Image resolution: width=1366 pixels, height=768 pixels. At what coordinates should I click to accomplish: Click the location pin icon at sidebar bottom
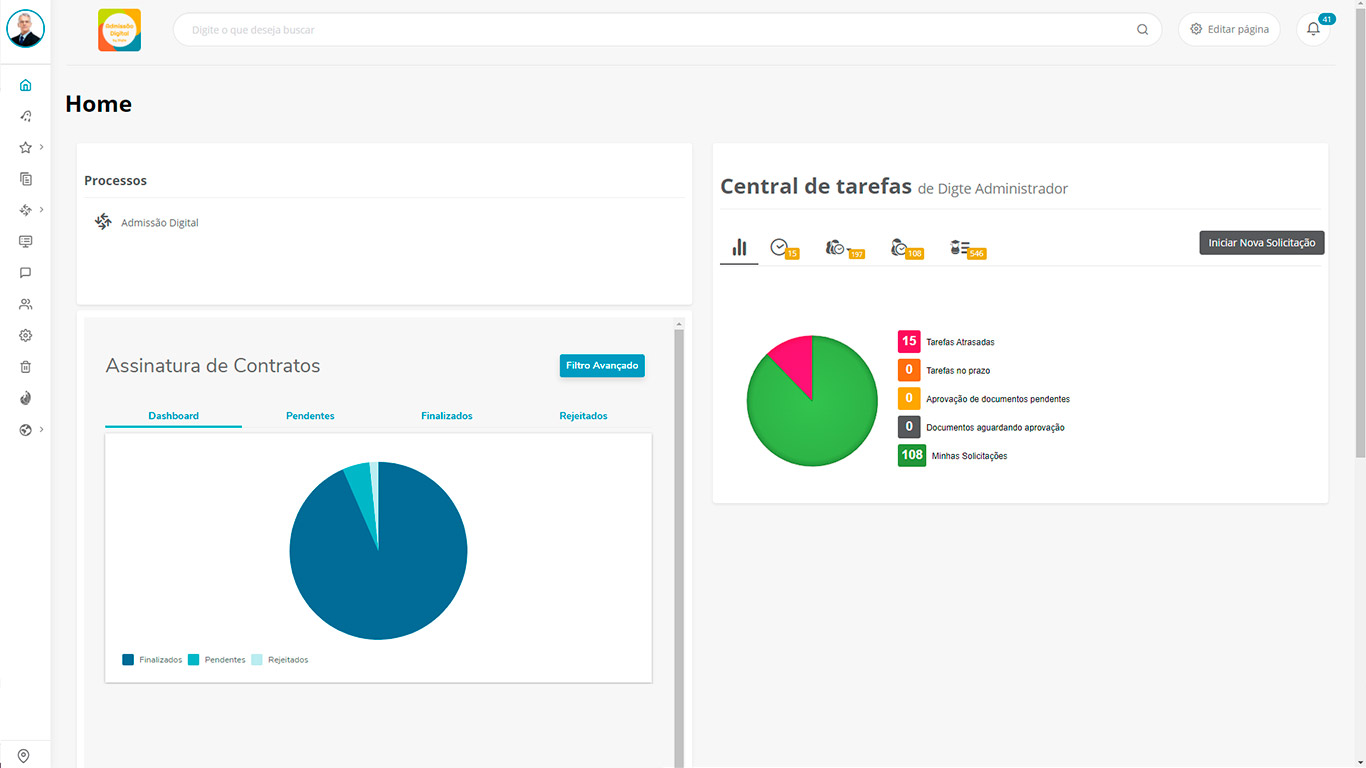click(x=24, y=756)
